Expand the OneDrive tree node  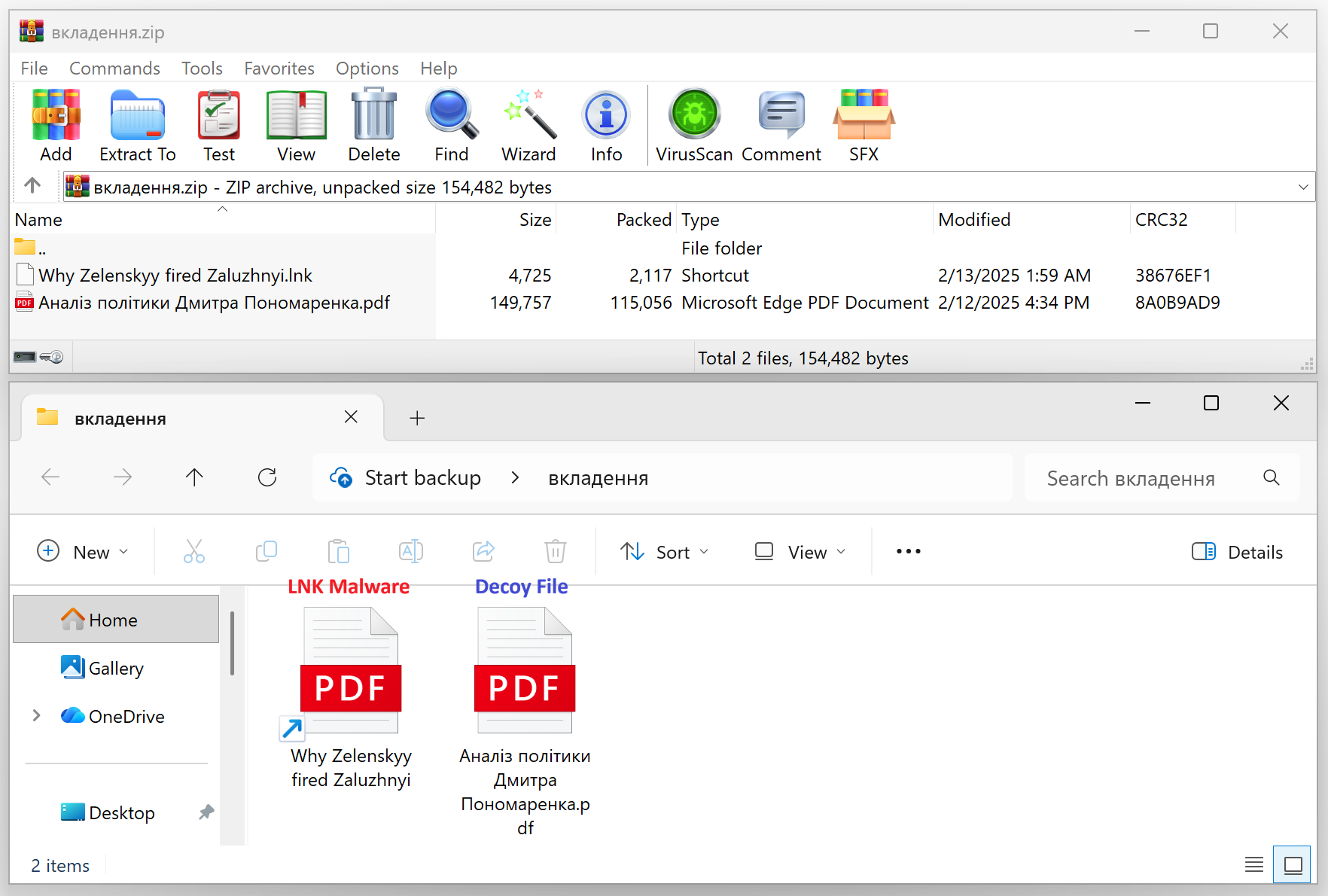pos(36,715)
